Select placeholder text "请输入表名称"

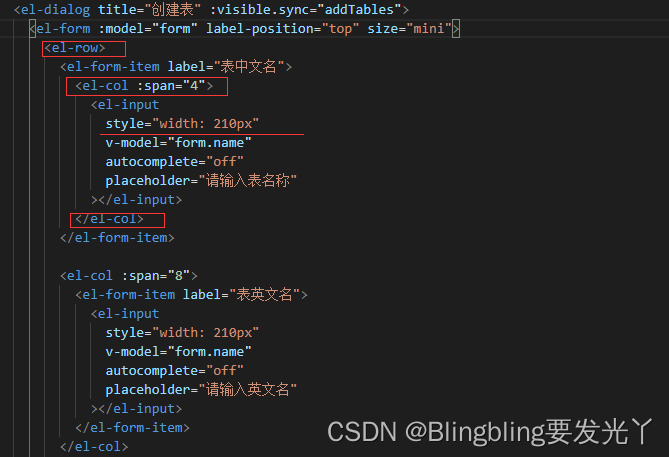pyautogui.click(x=247, y=180)
